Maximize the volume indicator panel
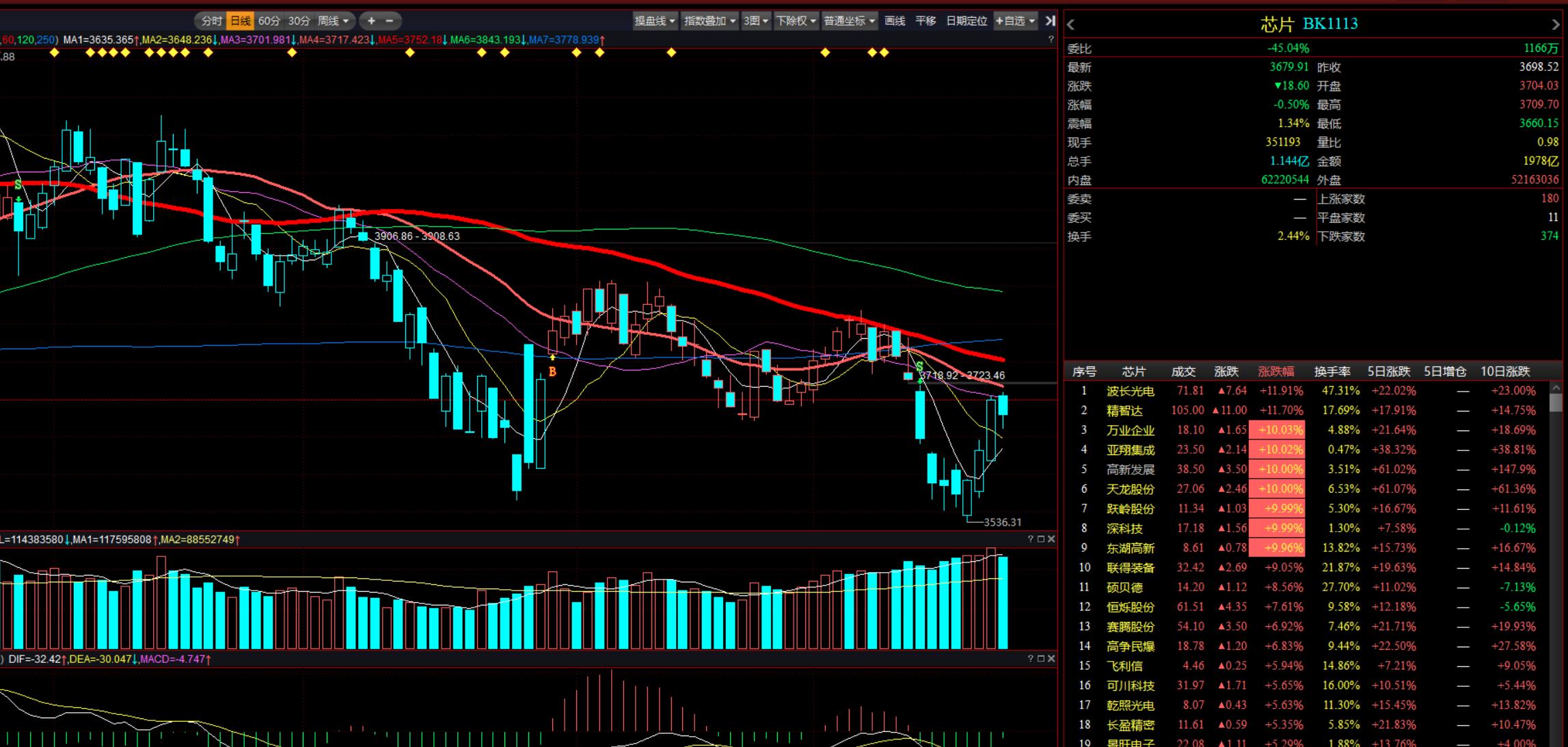1568x747 pixels. pos(1041,539)
